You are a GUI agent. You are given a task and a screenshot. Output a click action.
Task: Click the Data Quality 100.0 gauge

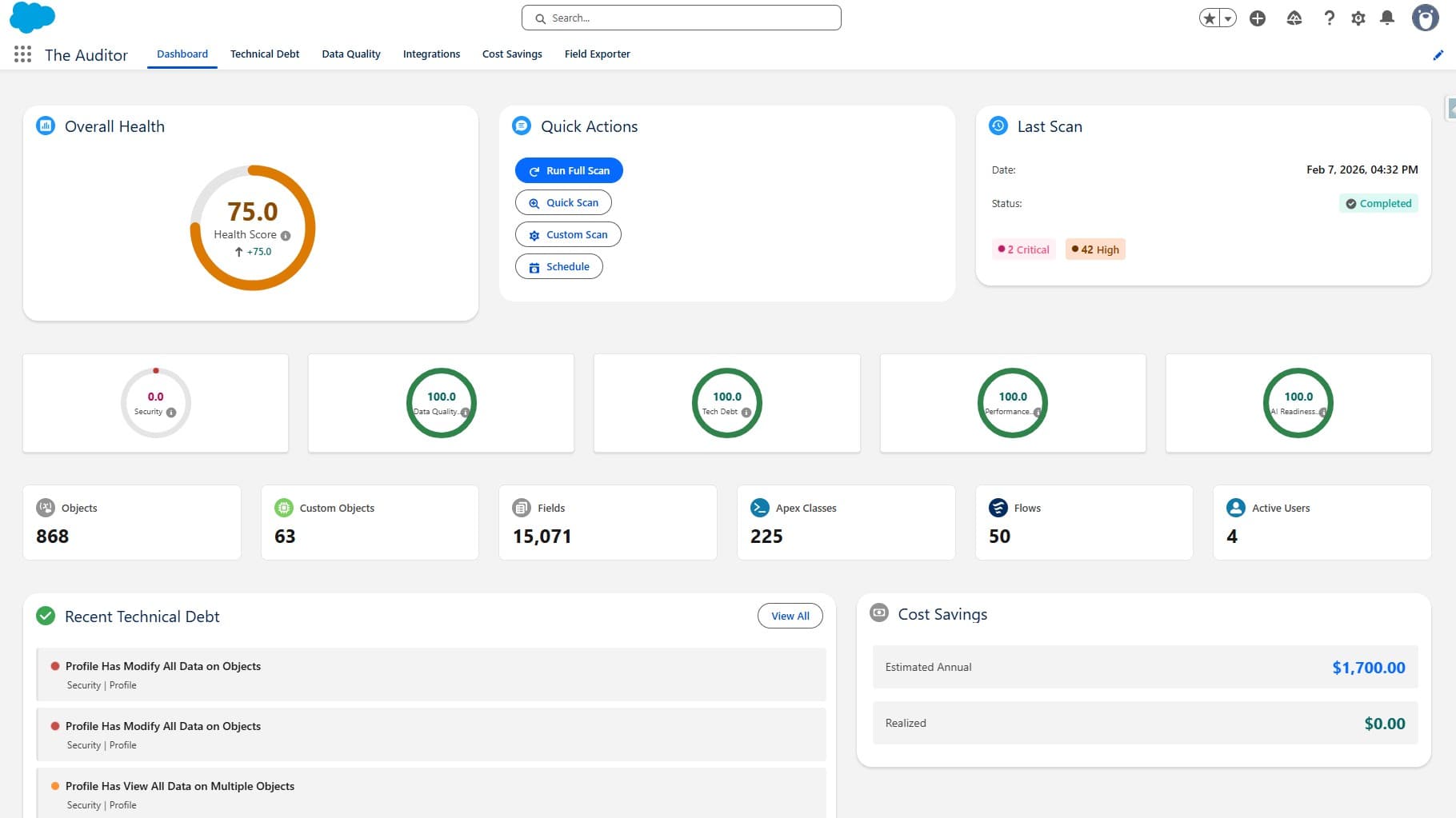[442, 402]
